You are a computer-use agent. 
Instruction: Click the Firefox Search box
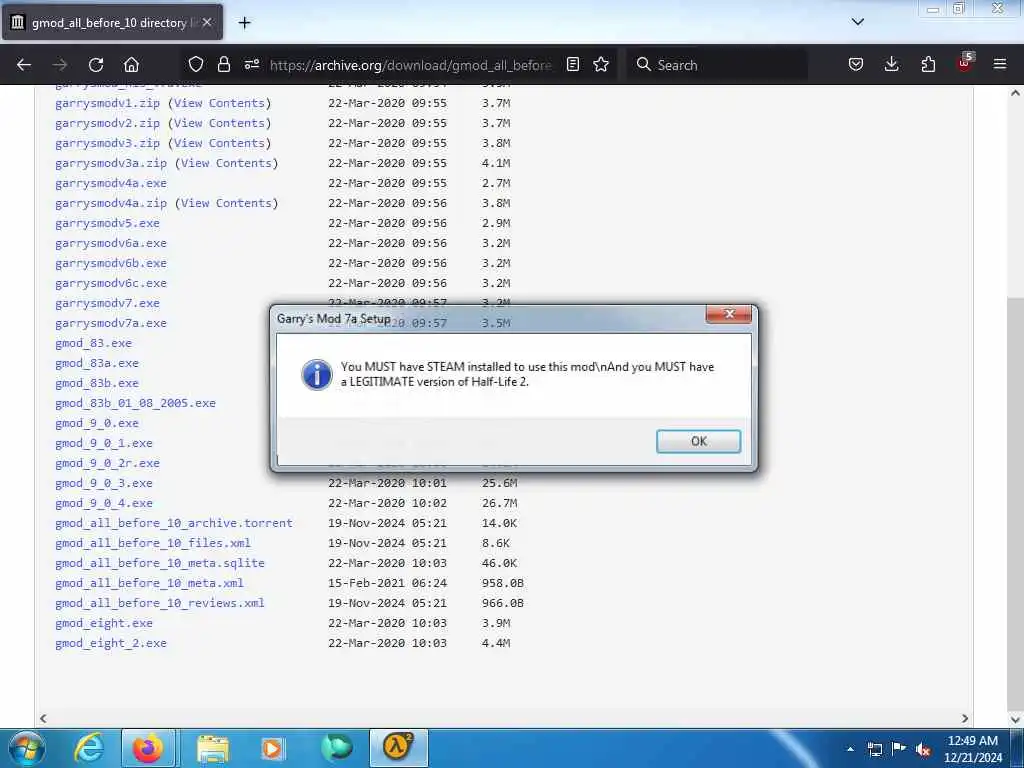[x=718, y=65]
